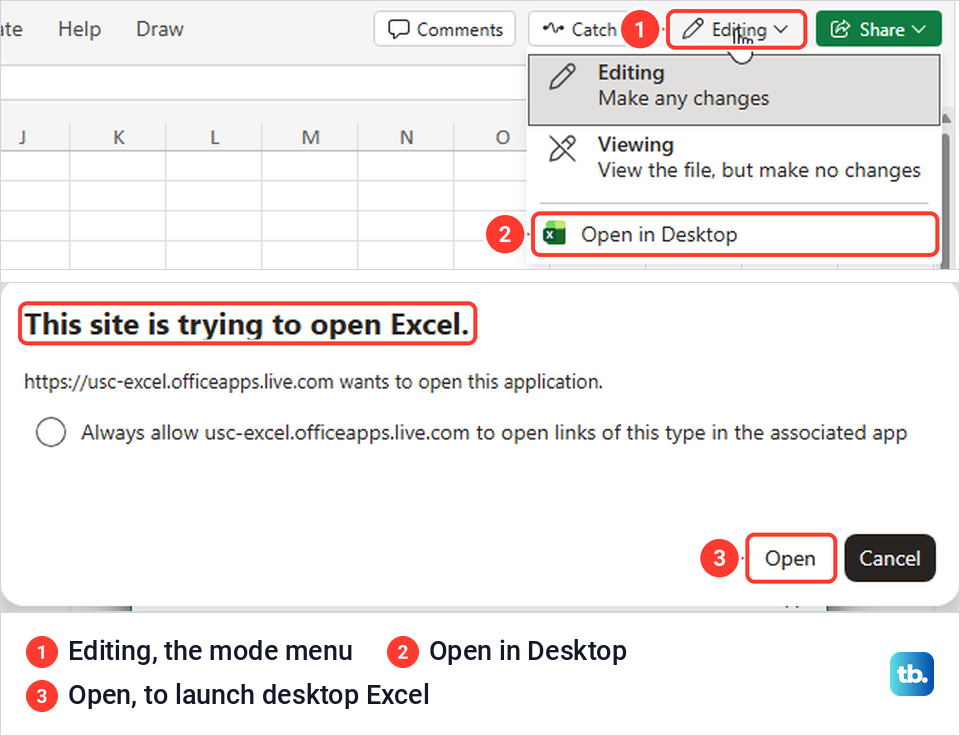Select Open in Desktop menu entry
This screenshot has height=736, width=960.
tap(734, 234)
